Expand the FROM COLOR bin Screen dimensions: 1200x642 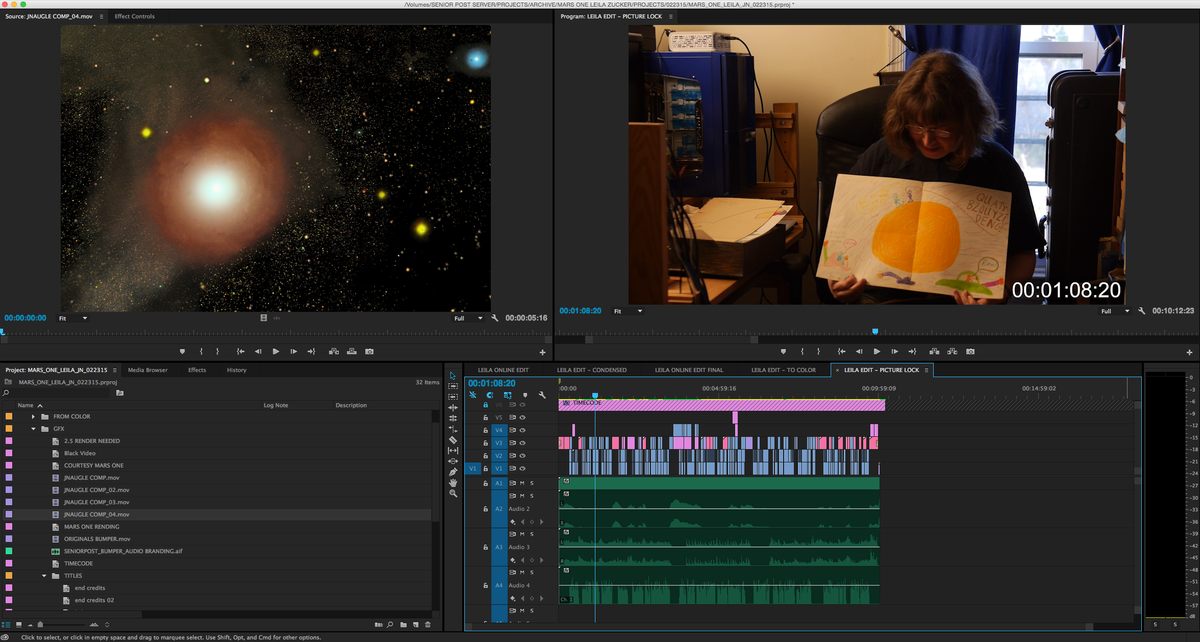tap(34, 416)
